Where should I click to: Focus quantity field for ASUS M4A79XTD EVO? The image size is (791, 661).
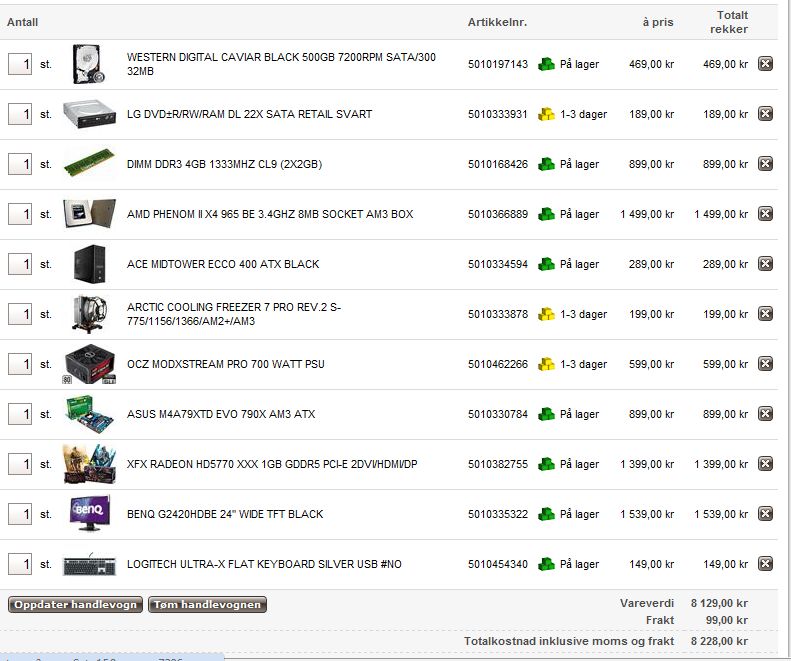click(x=20, y=414)
